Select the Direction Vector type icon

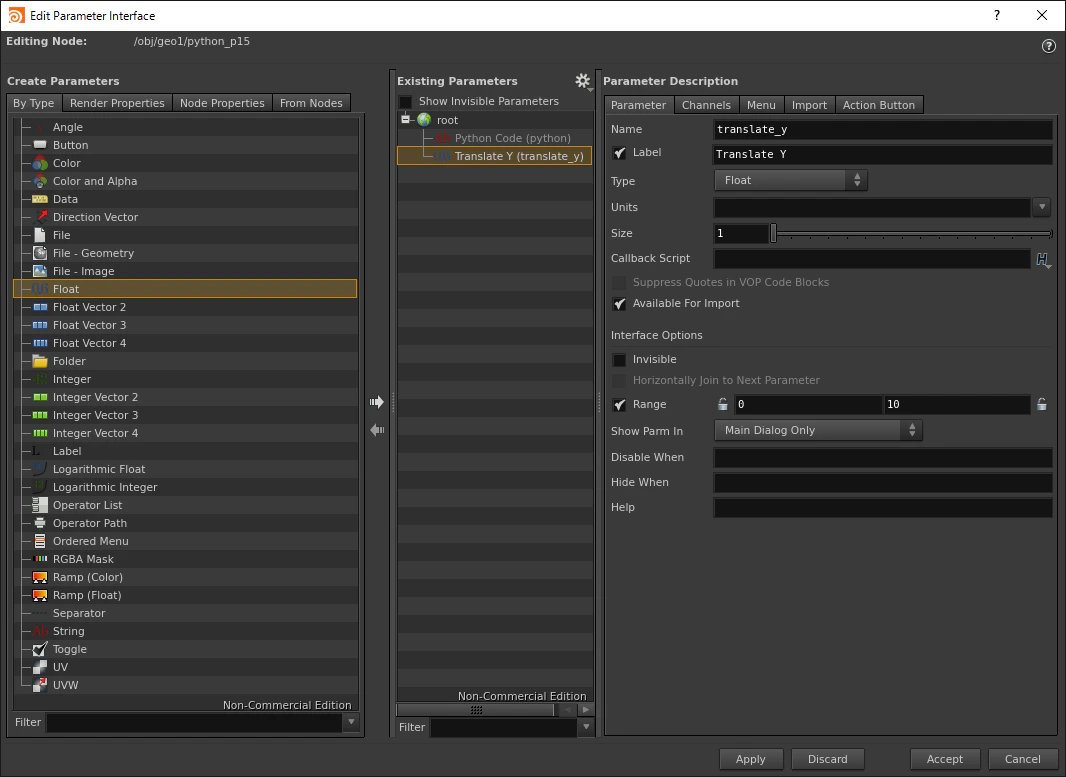pyautogui.click(x=40, y=217)
